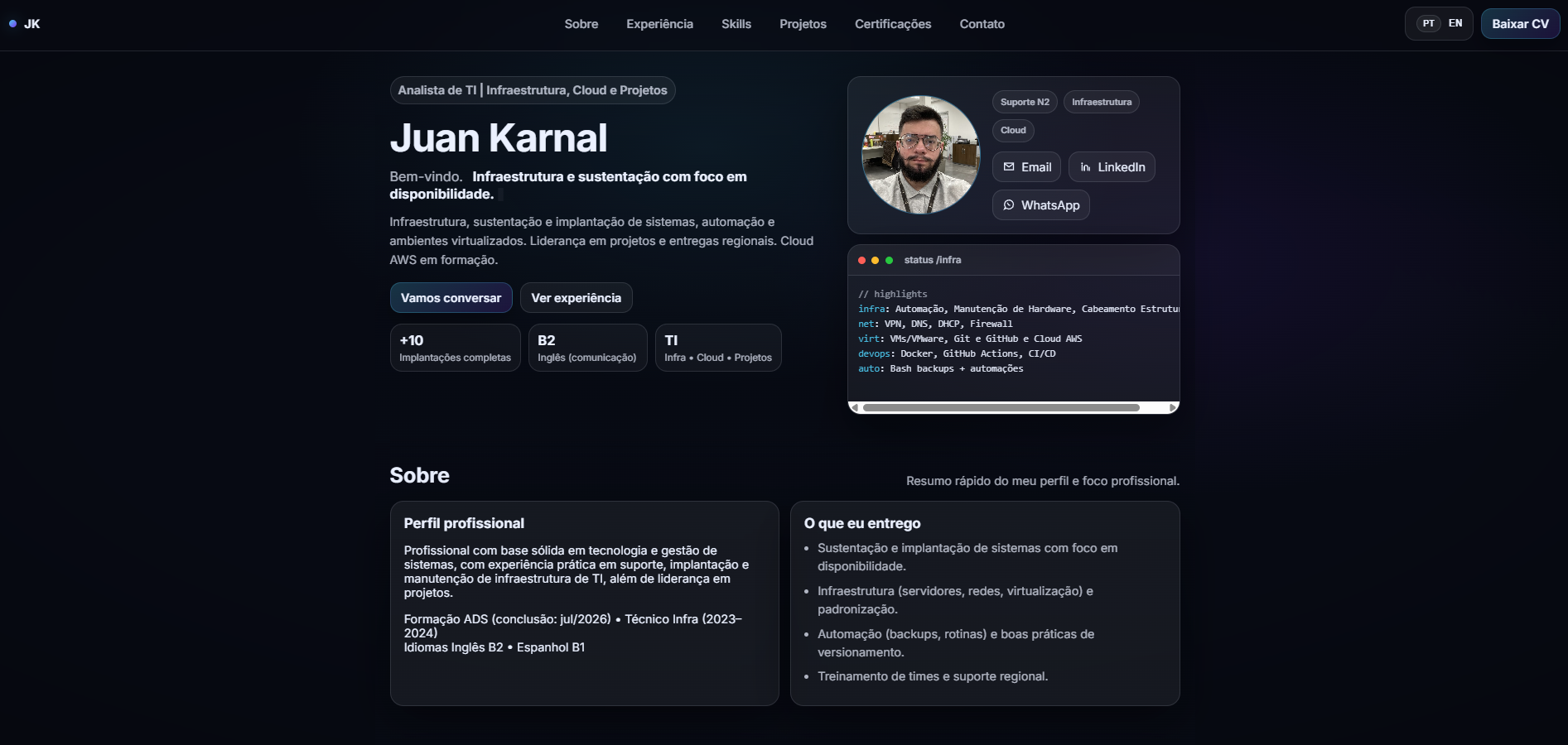Image resolution: width=1568 pixels, height=745 pixels.
Task: Click the Baixar CV button
Action: [1519, 23]
